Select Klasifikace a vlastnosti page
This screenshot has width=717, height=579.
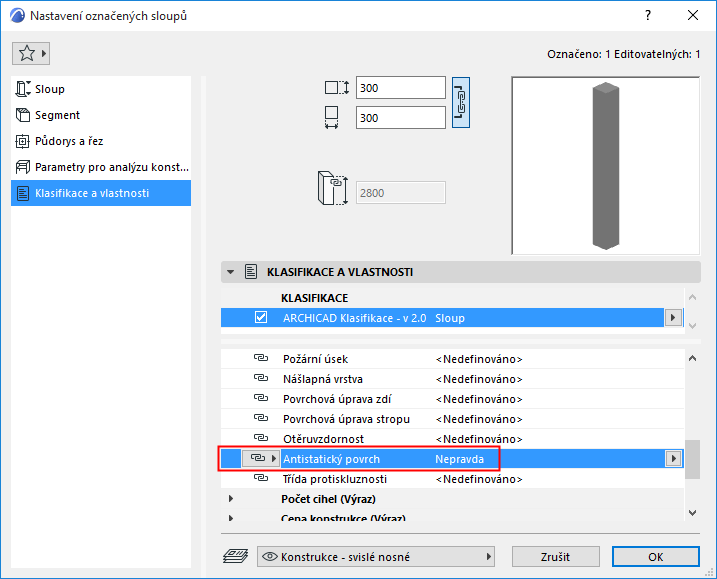pos(101,193)
